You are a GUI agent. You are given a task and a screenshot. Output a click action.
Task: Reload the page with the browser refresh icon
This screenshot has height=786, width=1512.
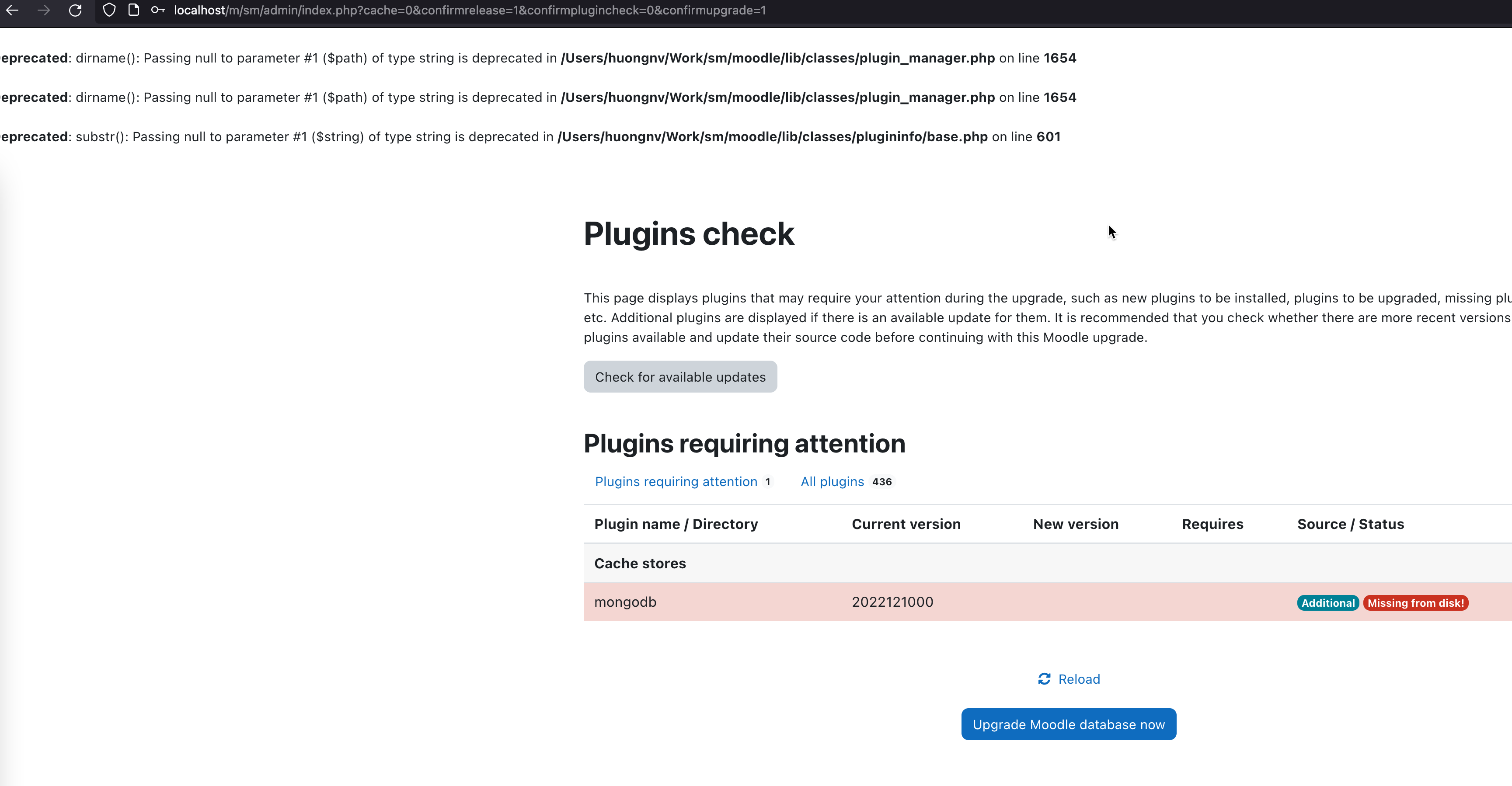(x=75, y=10)
